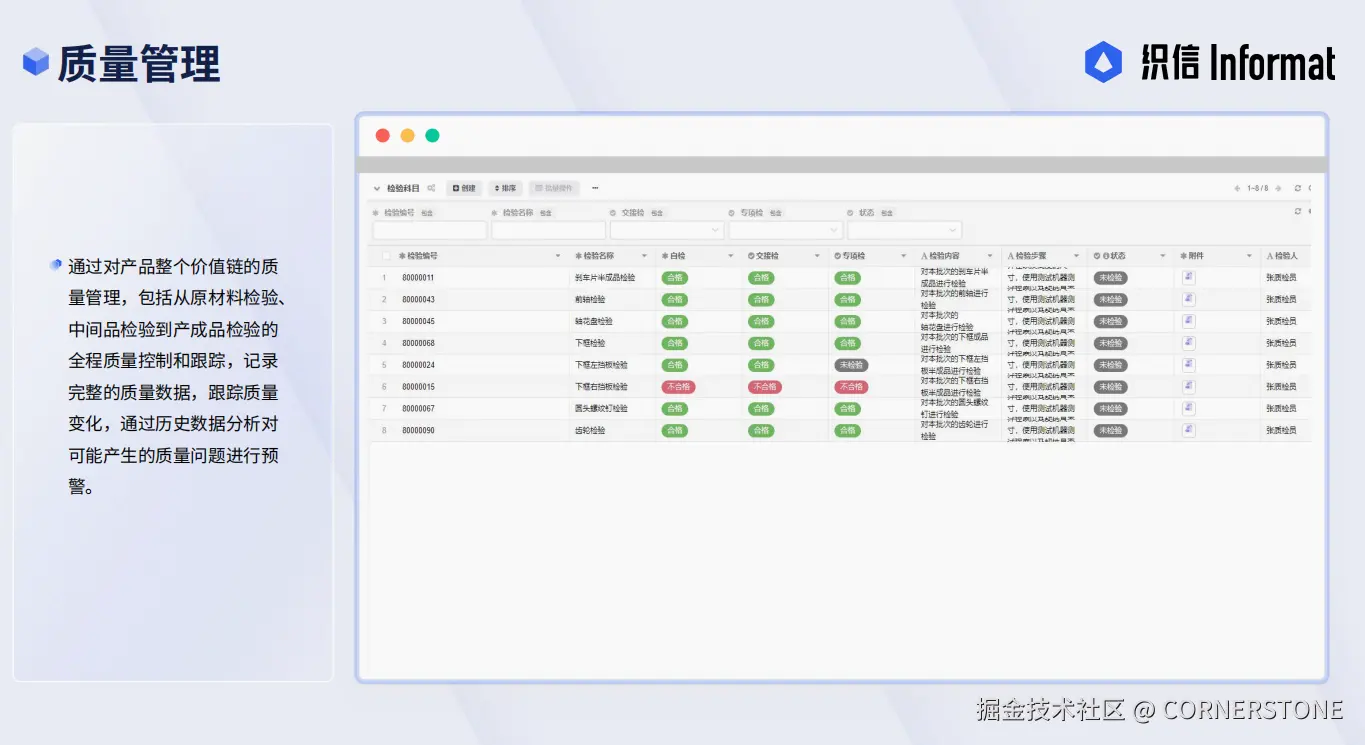Click the yellow window dot

point(407,136)
